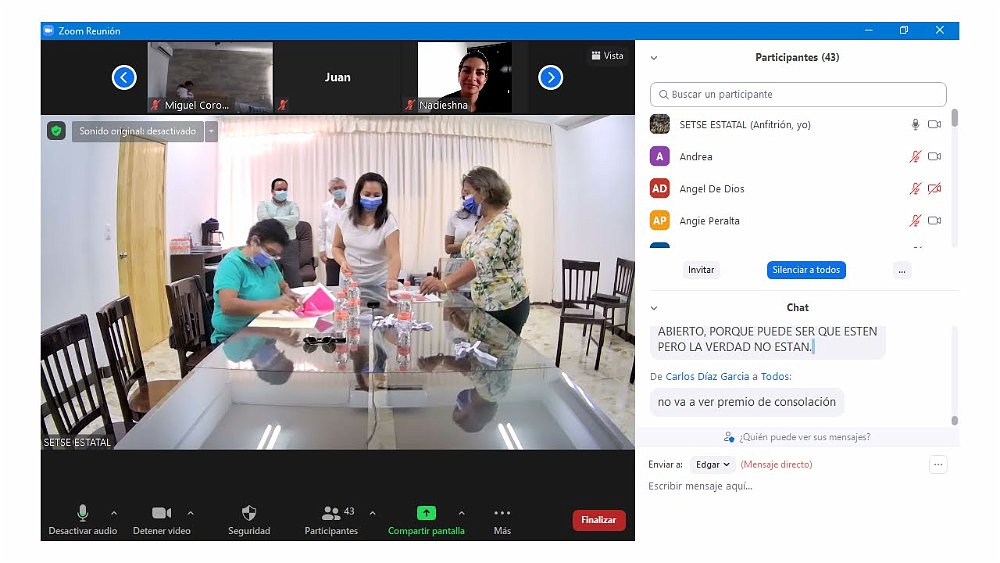
Task: Click the Buscar un participante search field
Action: pos(798,94)
